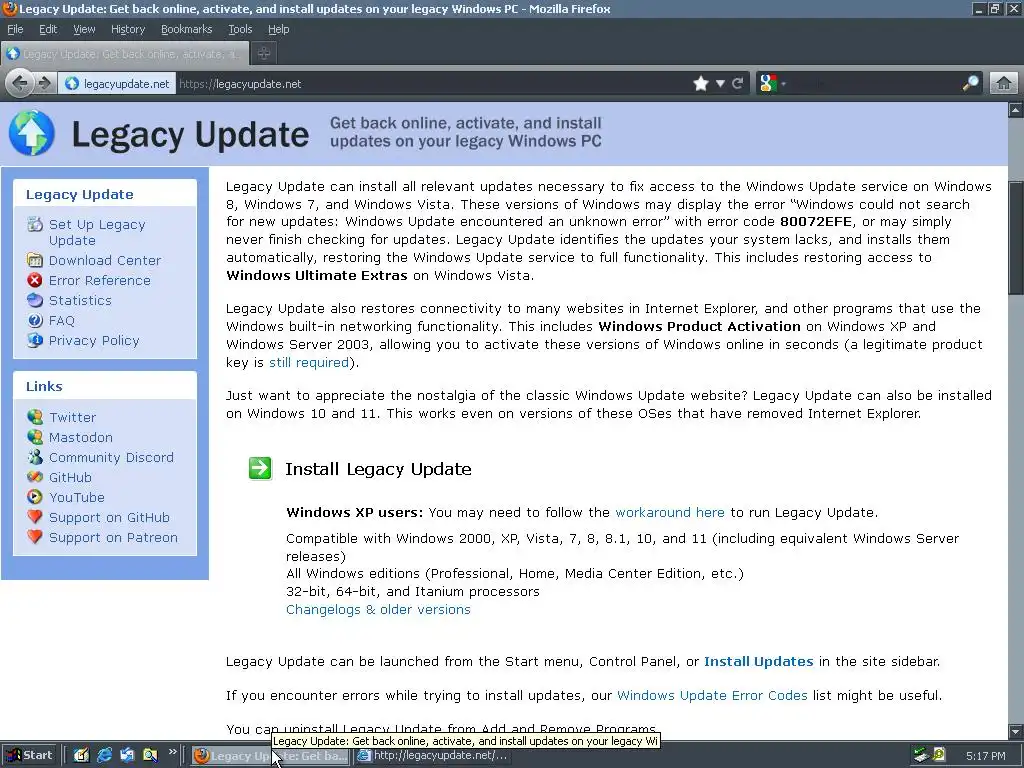
Task: Click the Set Up Legacy Update sidebar icon
Action: click(35, 225)
